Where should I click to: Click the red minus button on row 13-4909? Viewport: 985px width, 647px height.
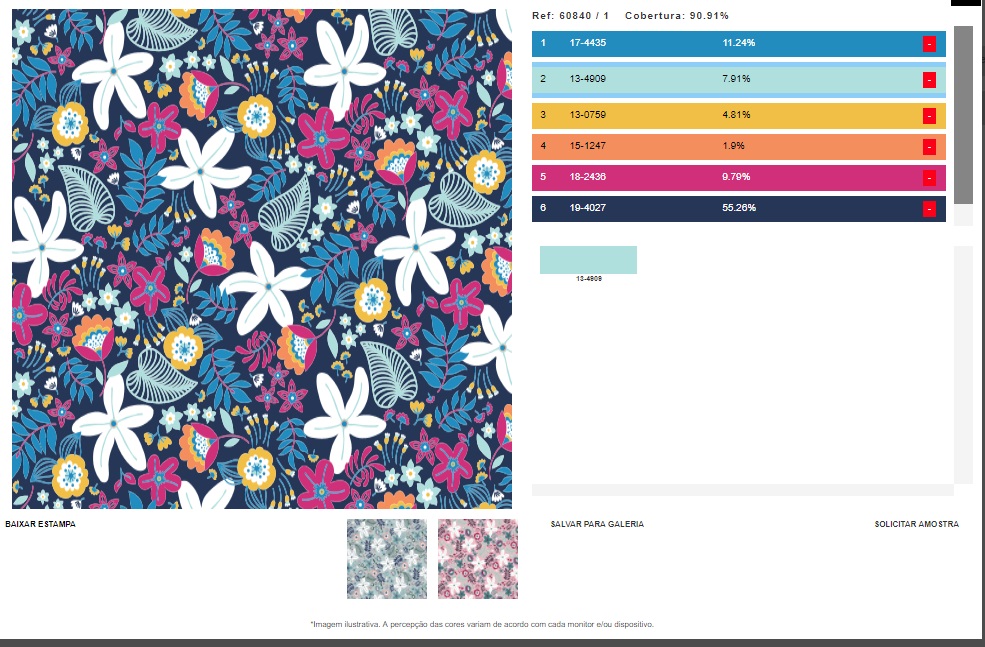tap(929, 80)
